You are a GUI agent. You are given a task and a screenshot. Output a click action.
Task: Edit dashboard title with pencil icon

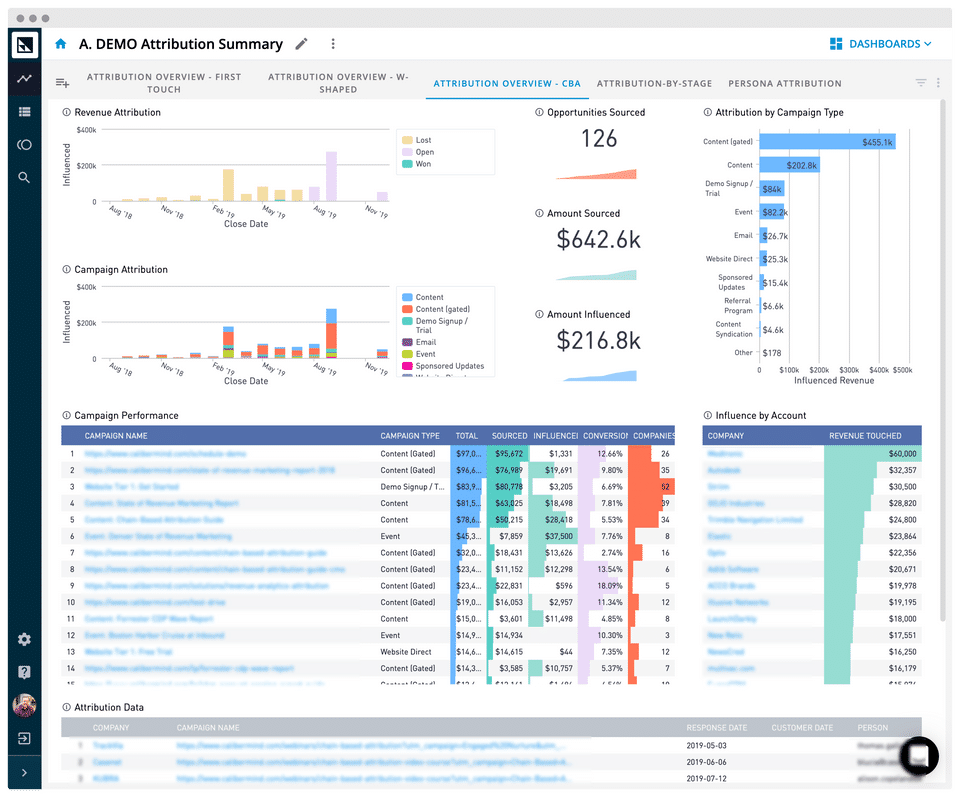[x=301, y=44]
